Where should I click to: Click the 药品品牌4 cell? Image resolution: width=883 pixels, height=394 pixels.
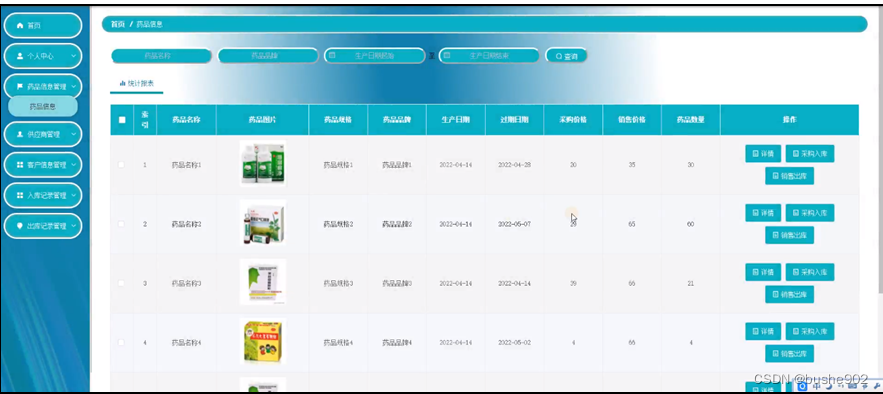pyautogui.click(x=397, y=342)
